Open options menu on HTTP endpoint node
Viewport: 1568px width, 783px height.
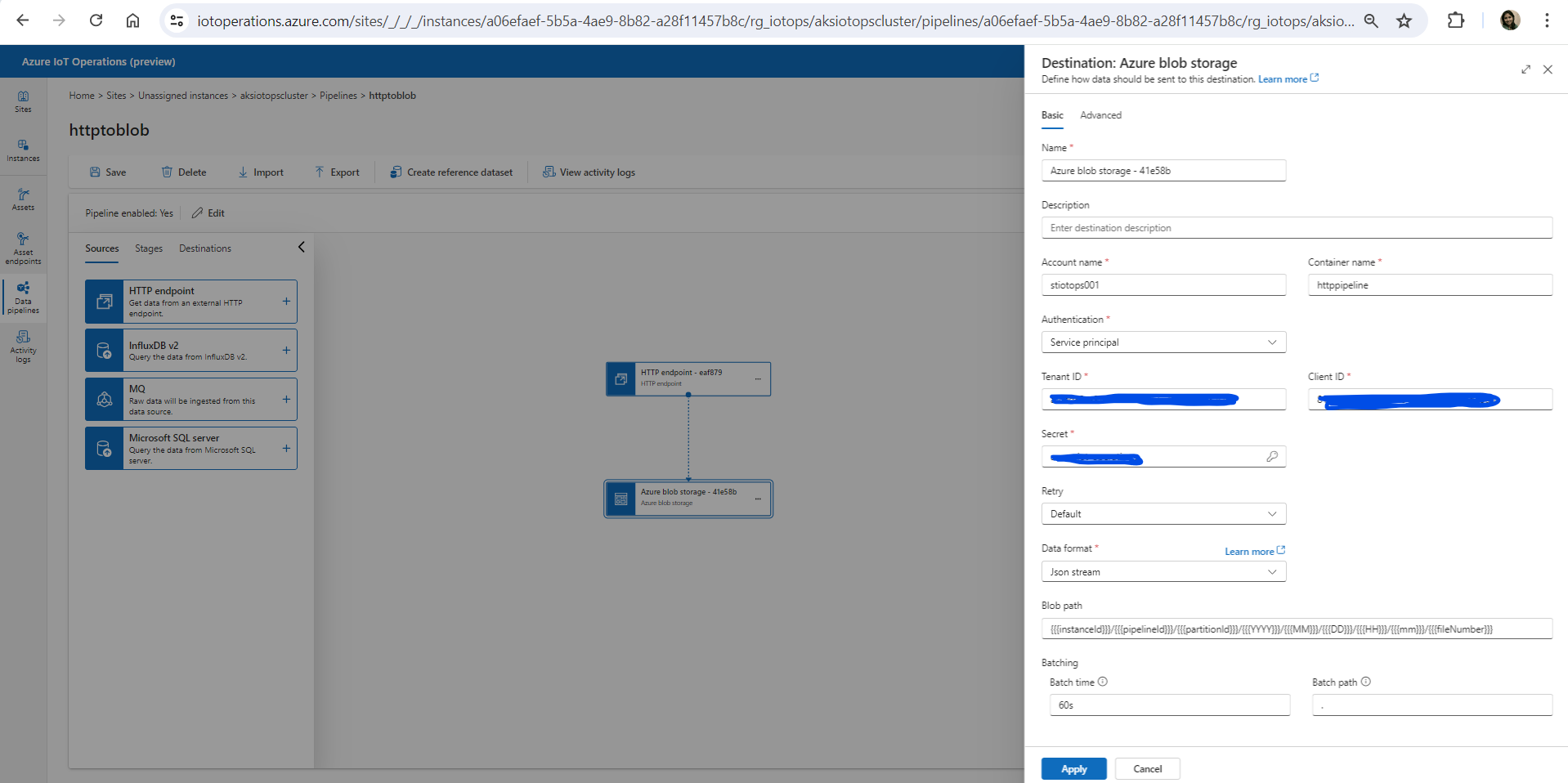[x=758, y=379]
